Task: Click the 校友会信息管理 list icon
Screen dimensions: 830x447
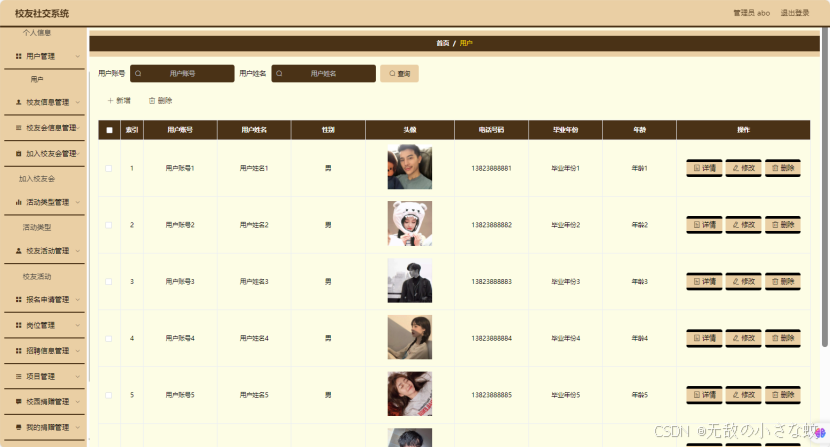Action: coord(19,128)
